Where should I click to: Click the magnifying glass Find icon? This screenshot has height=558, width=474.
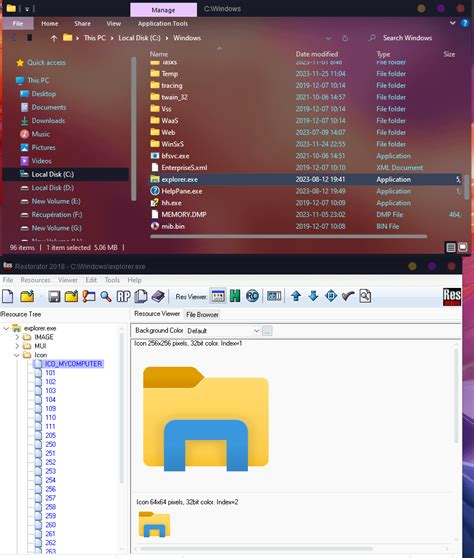pos(106,296)
